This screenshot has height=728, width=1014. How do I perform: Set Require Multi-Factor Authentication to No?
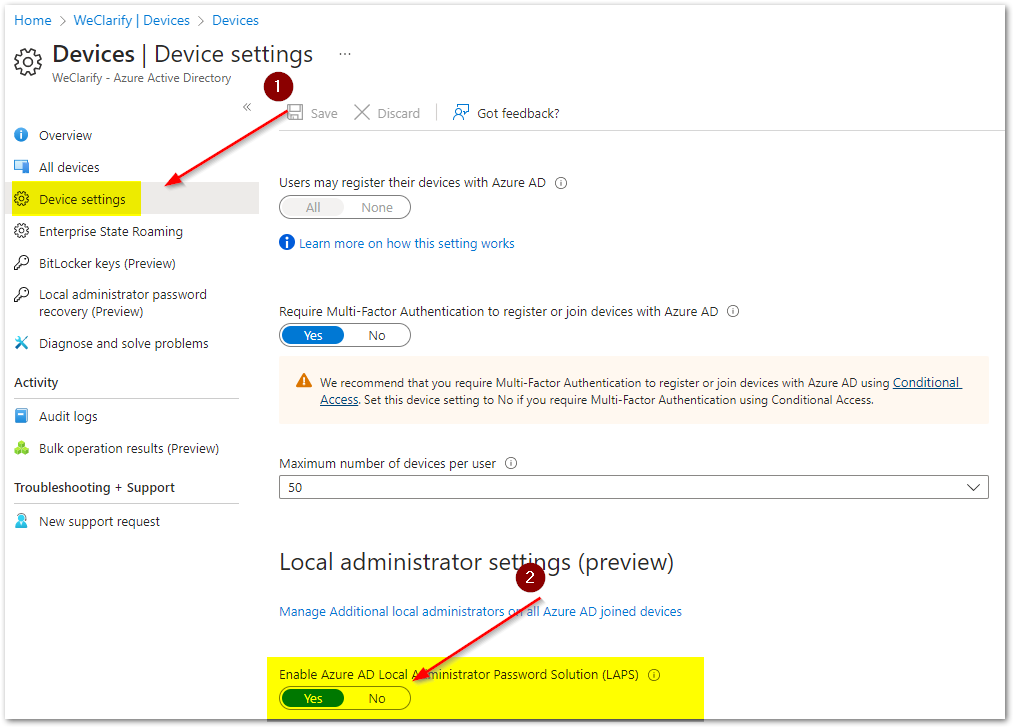[377, 336]
